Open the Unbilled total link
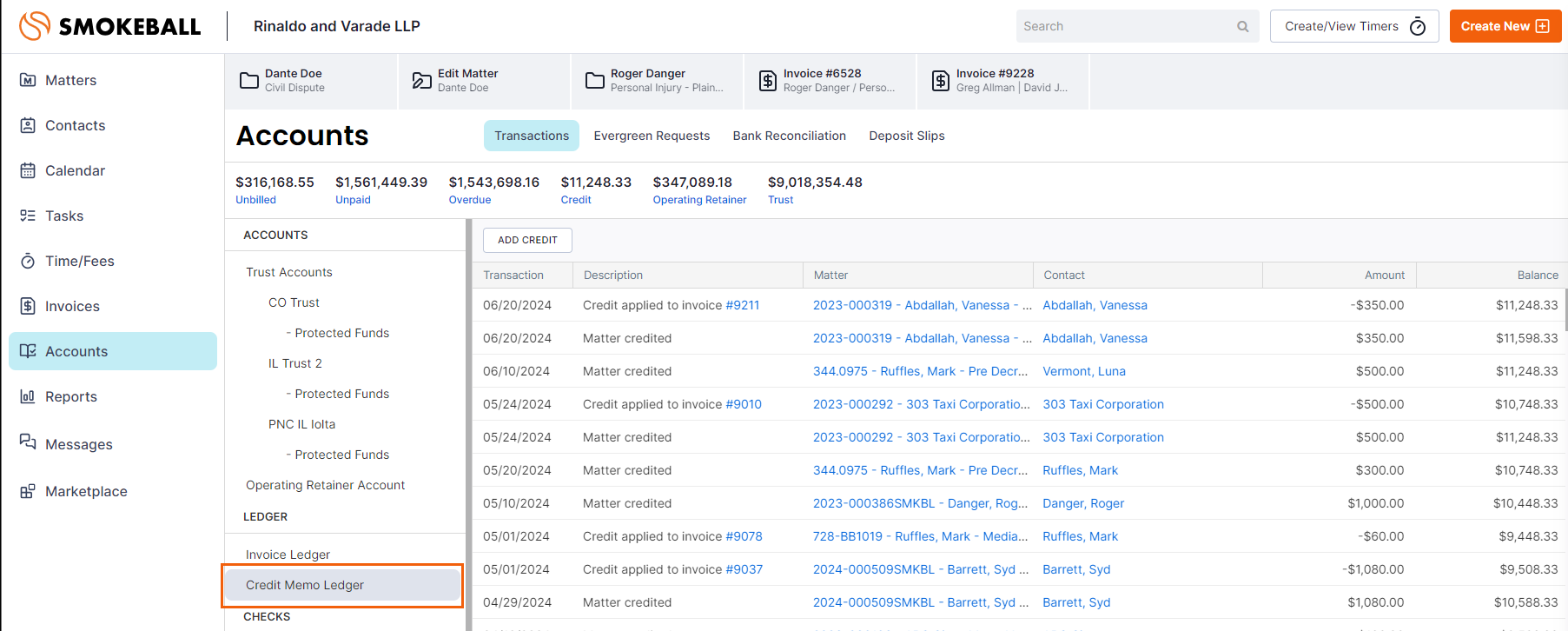The width and height of the screenshot is (1568, 631). click(255, 200)
